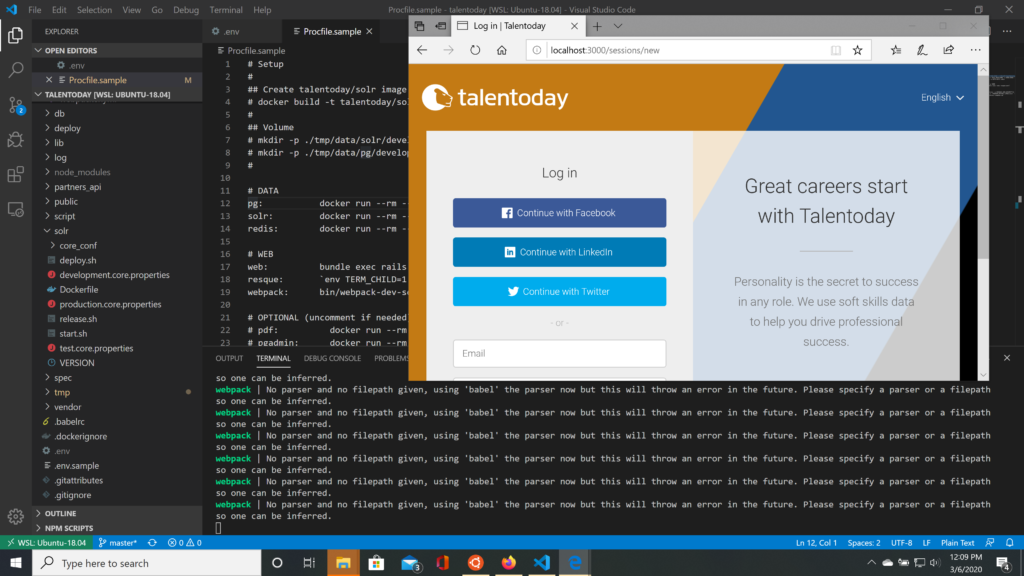
Task: Close the Procfile.sample editor tab
Action: (369, 31)
